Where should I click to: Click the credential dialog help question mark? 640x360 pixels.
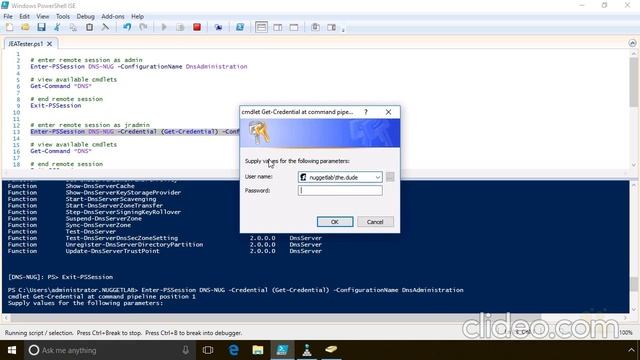[x=366, y=112]
